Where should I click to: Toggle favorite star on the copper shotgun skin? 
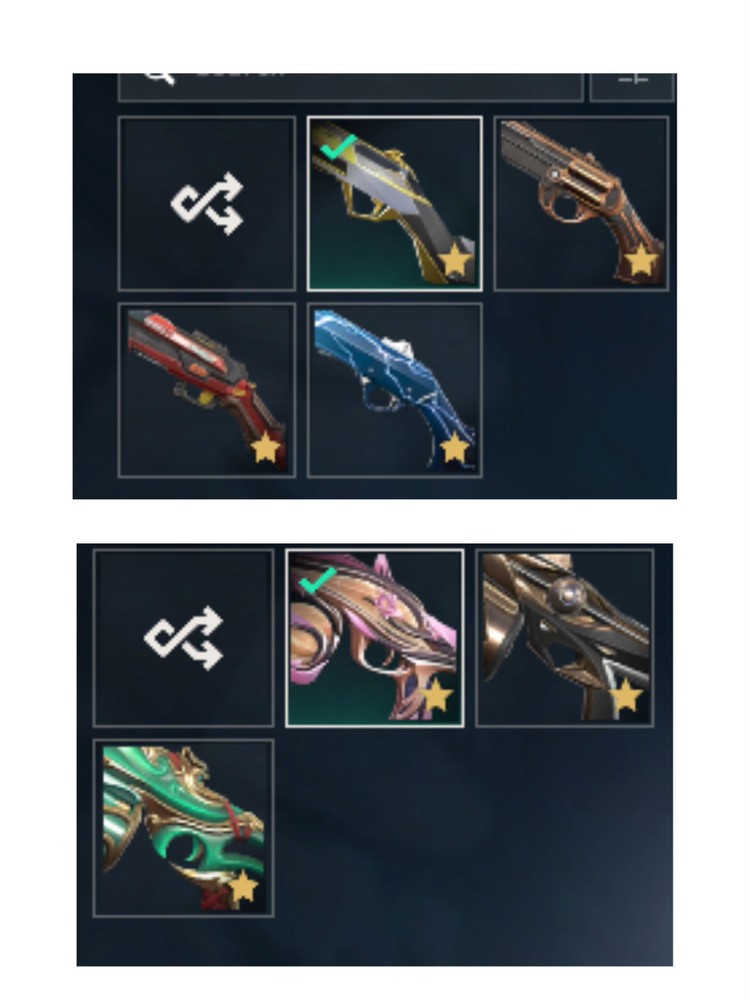(641, 261)
